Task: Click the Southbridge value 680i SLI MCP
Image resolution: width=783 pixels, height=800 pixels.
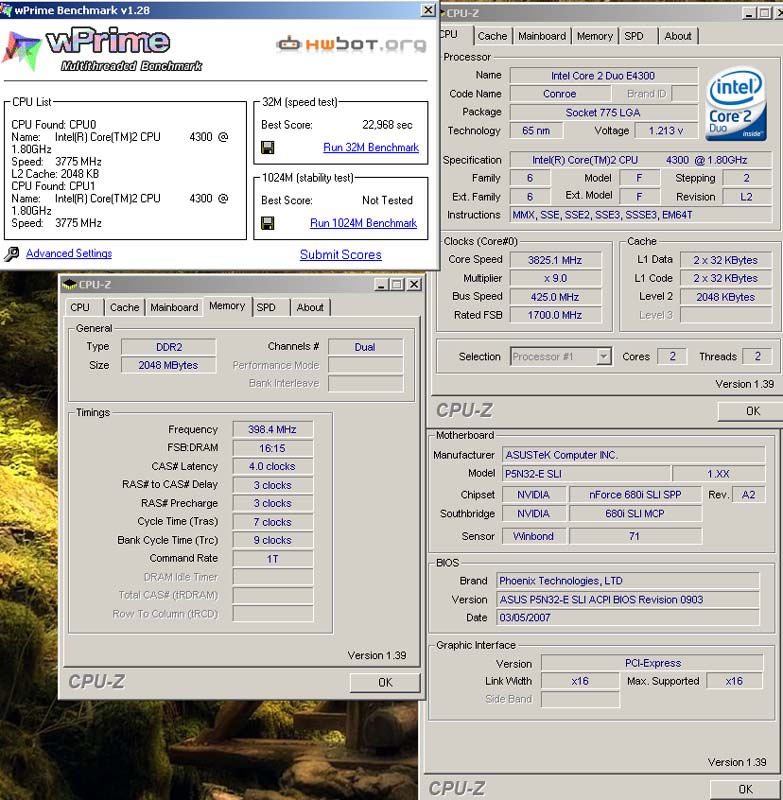Action: 635,514
